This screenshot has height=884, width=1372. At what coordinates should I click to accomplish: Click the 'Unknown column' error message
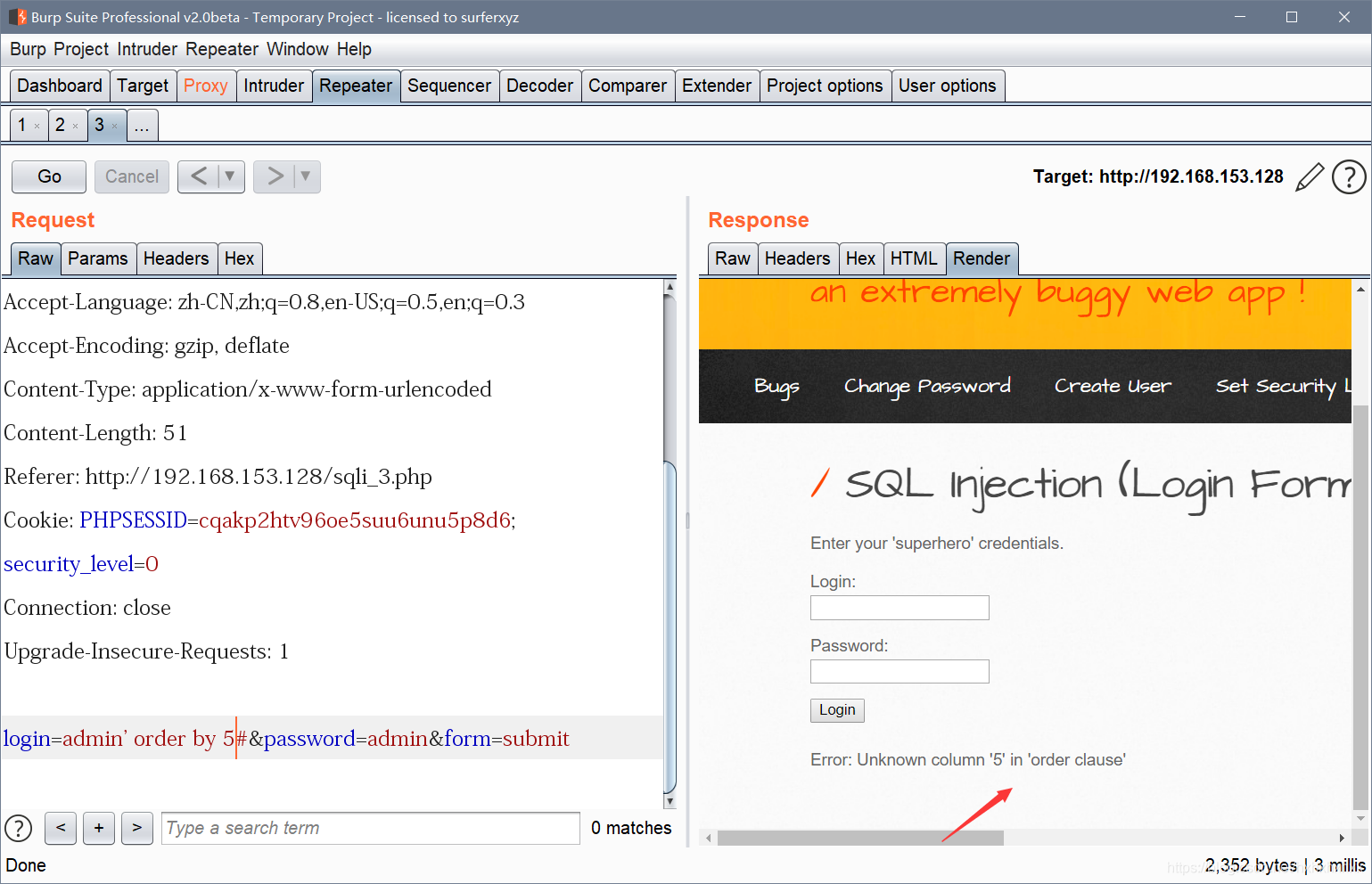[x=968, y=760]
